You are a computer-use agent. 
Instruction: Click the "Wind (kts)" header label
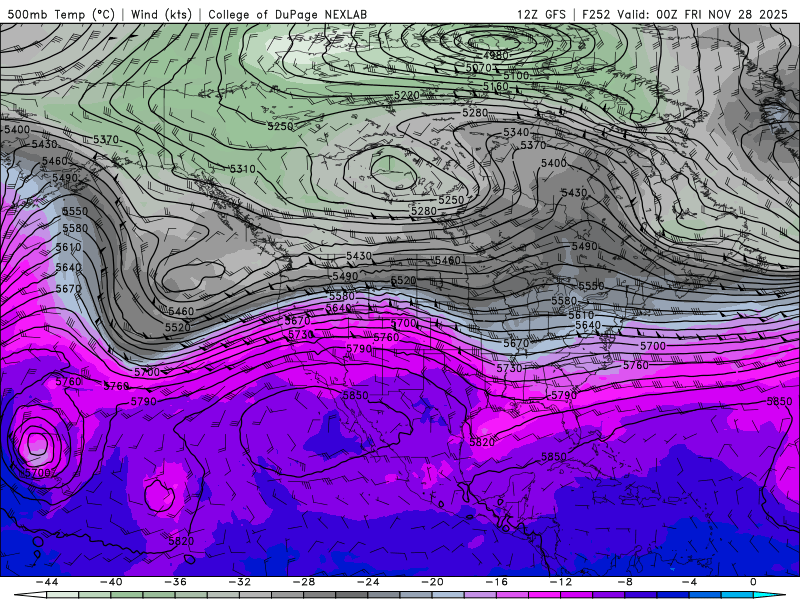pos(161,14)
